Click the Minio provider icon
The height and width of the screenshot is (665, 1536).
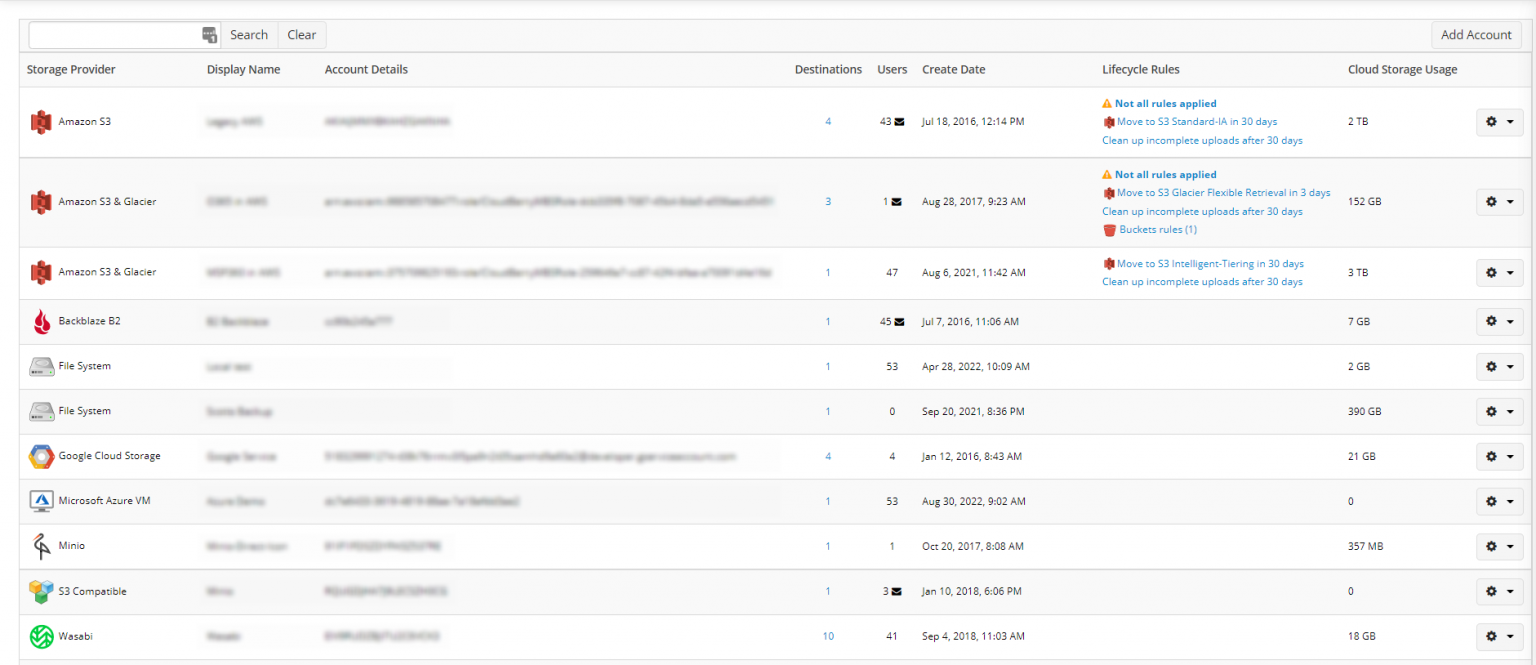(x=41, y=546)
